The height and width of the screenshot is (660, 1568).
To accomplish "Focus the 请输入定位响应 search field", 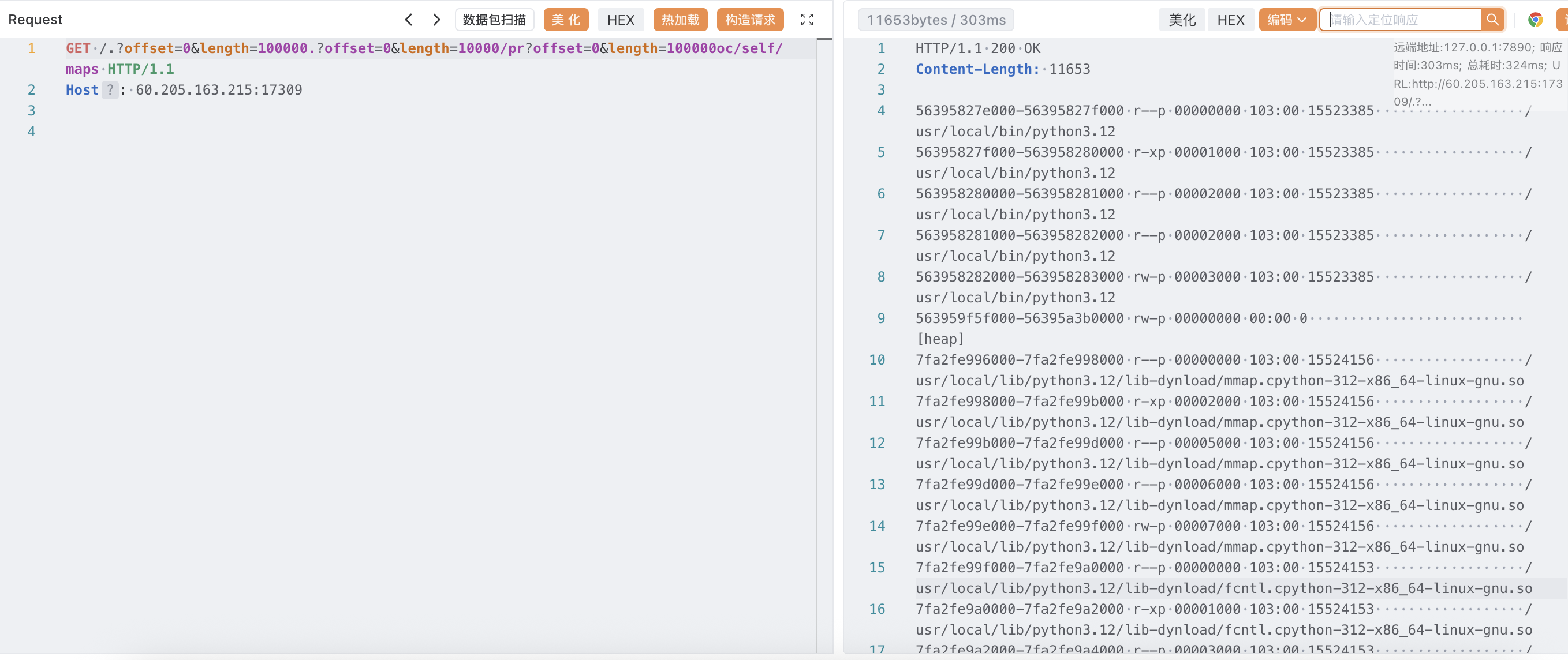I will point(1401,20).
